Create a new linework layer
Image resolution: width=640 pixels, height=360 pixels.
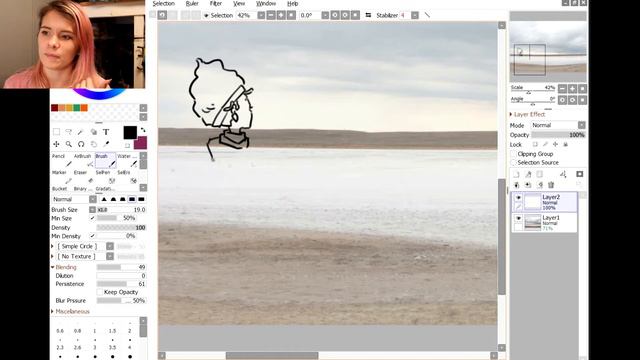click(528, 174)
